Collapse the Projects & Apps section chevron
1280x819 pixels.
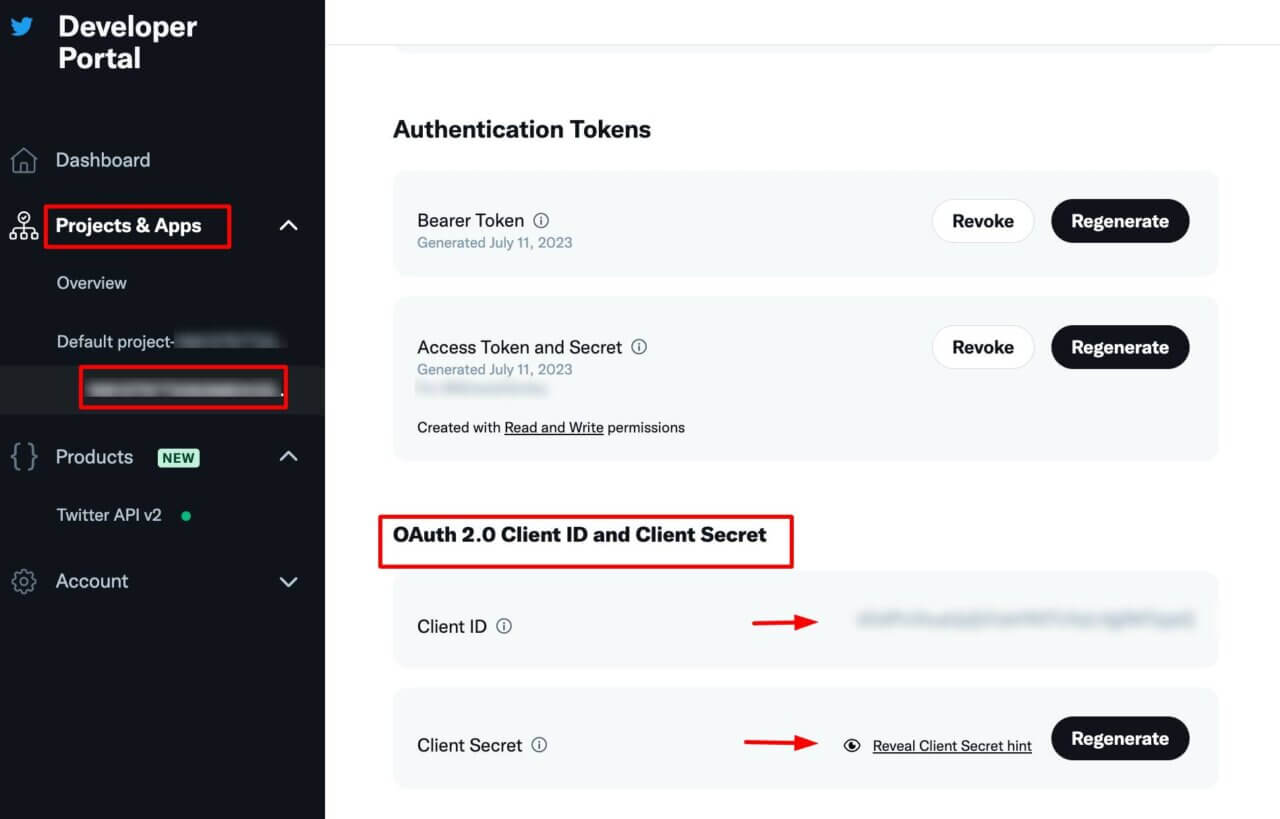pos(288,226)
